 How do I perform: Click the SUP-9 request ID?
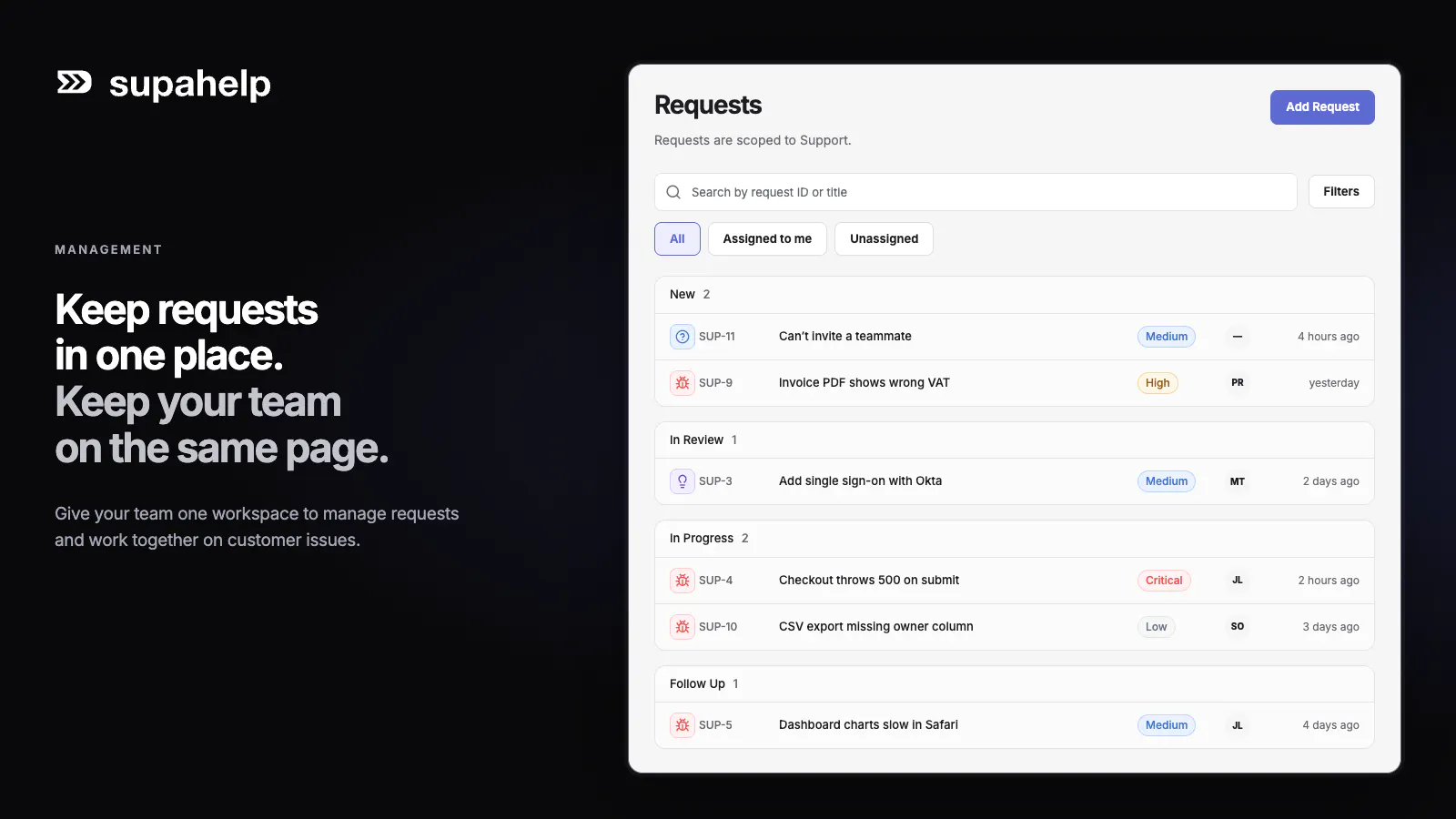tap(715, 383)
